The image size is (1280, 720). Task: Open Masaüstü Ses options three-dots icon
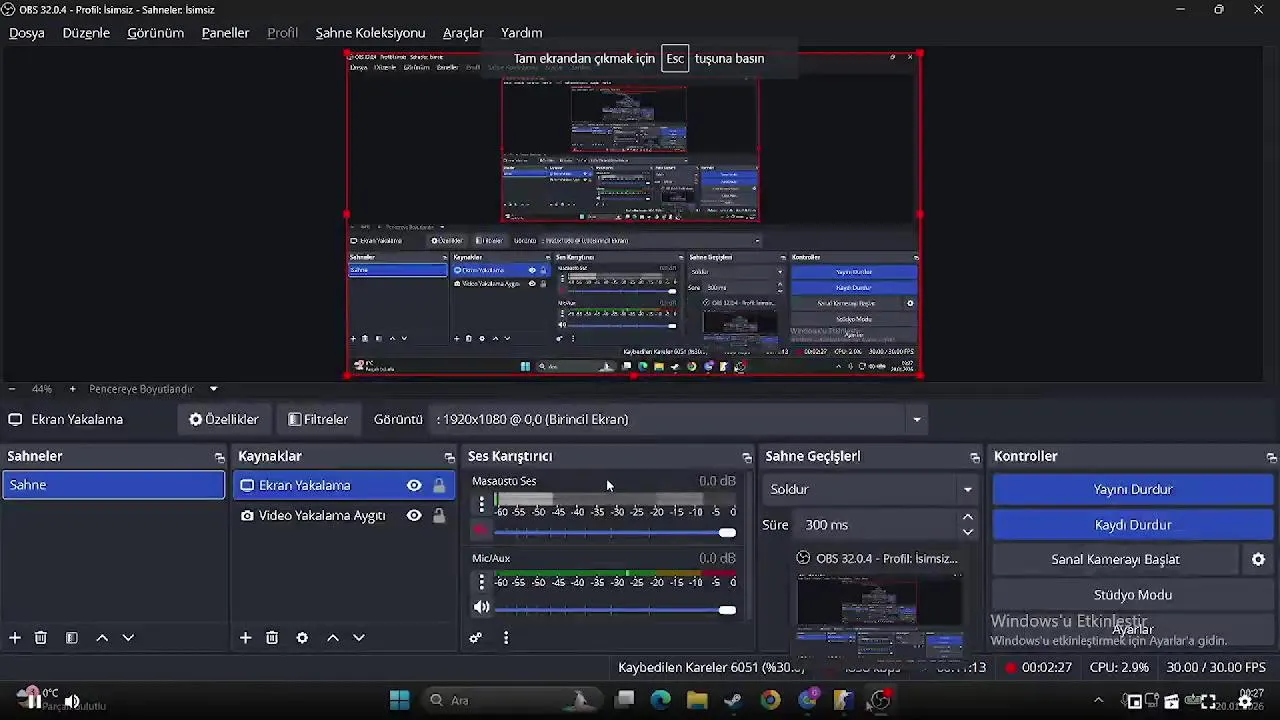(x=481, y=504)
